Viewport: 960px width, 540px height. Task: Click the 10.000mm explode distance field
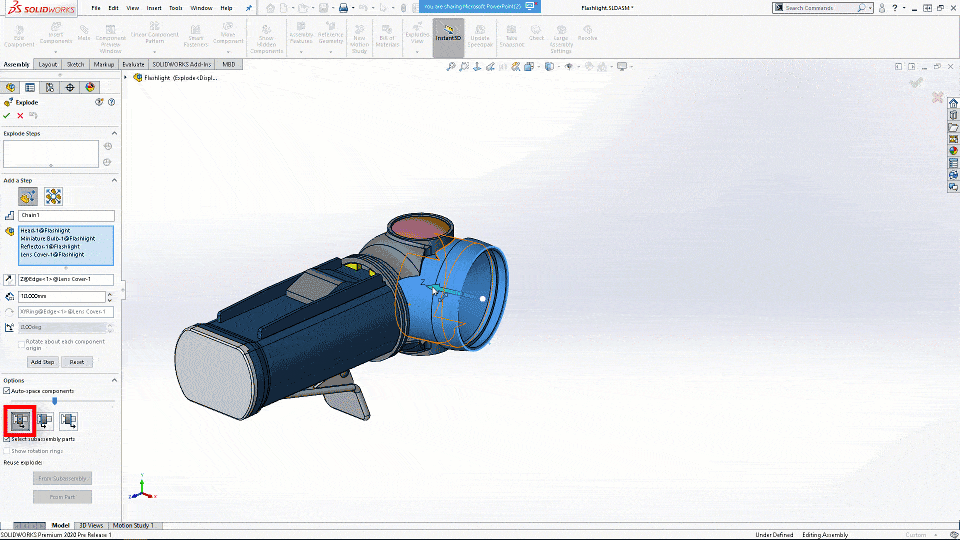point(61,296)
